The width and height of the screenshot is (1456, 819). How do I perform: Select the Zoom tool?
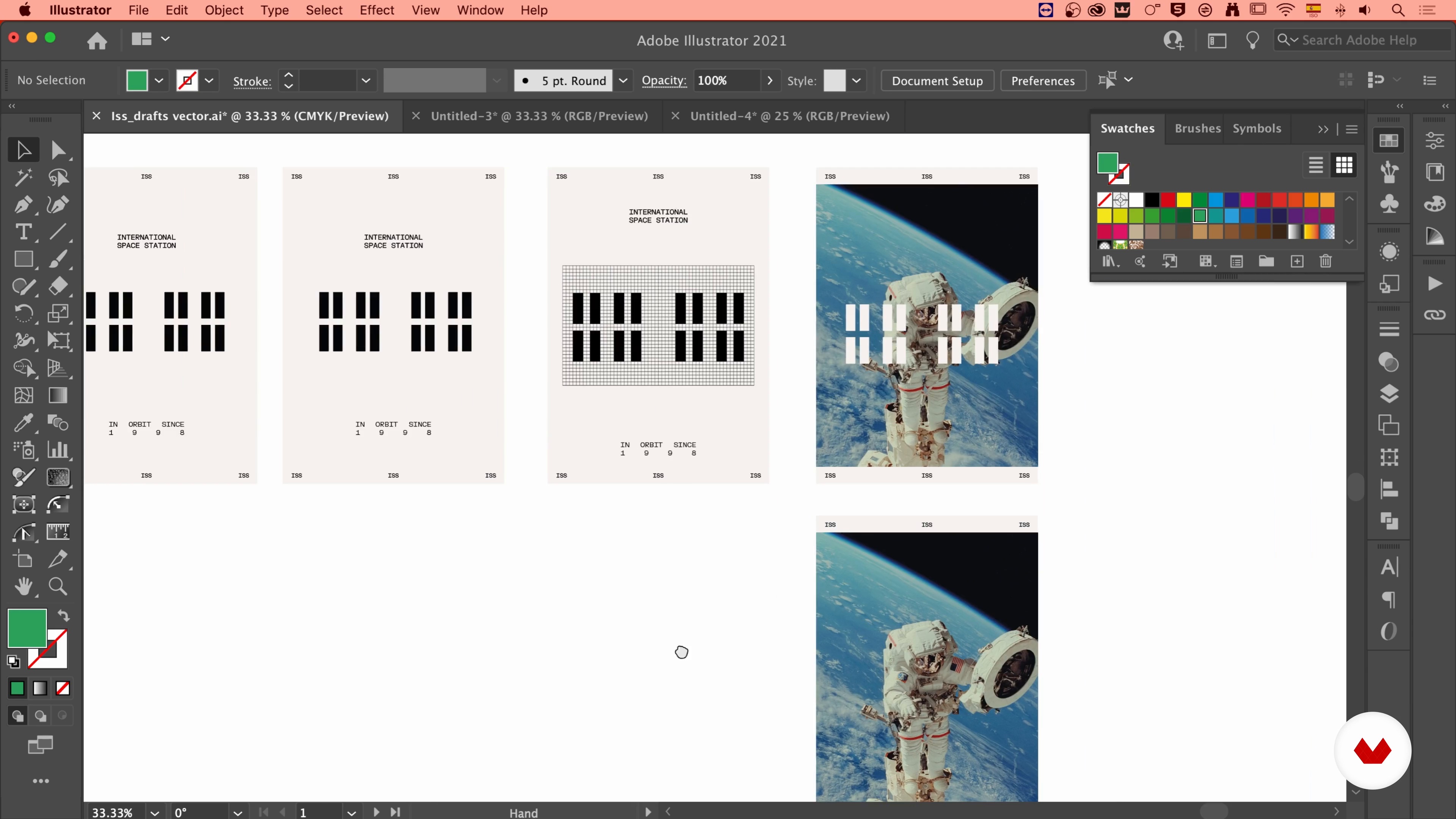tap(58, 587)
